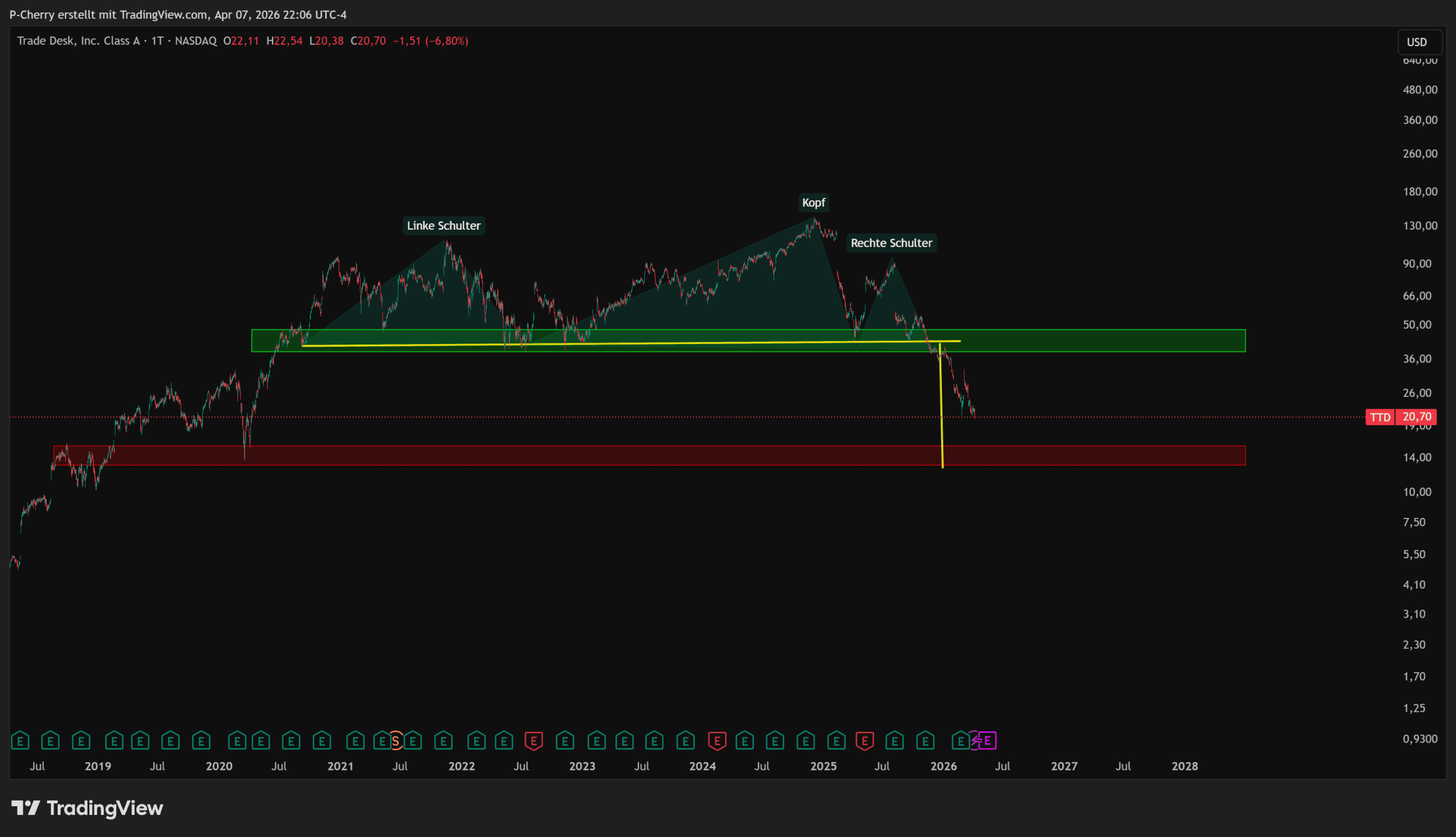
Task: Click the red earnings marker near July 2022
Action: click(x=533, y=741)
